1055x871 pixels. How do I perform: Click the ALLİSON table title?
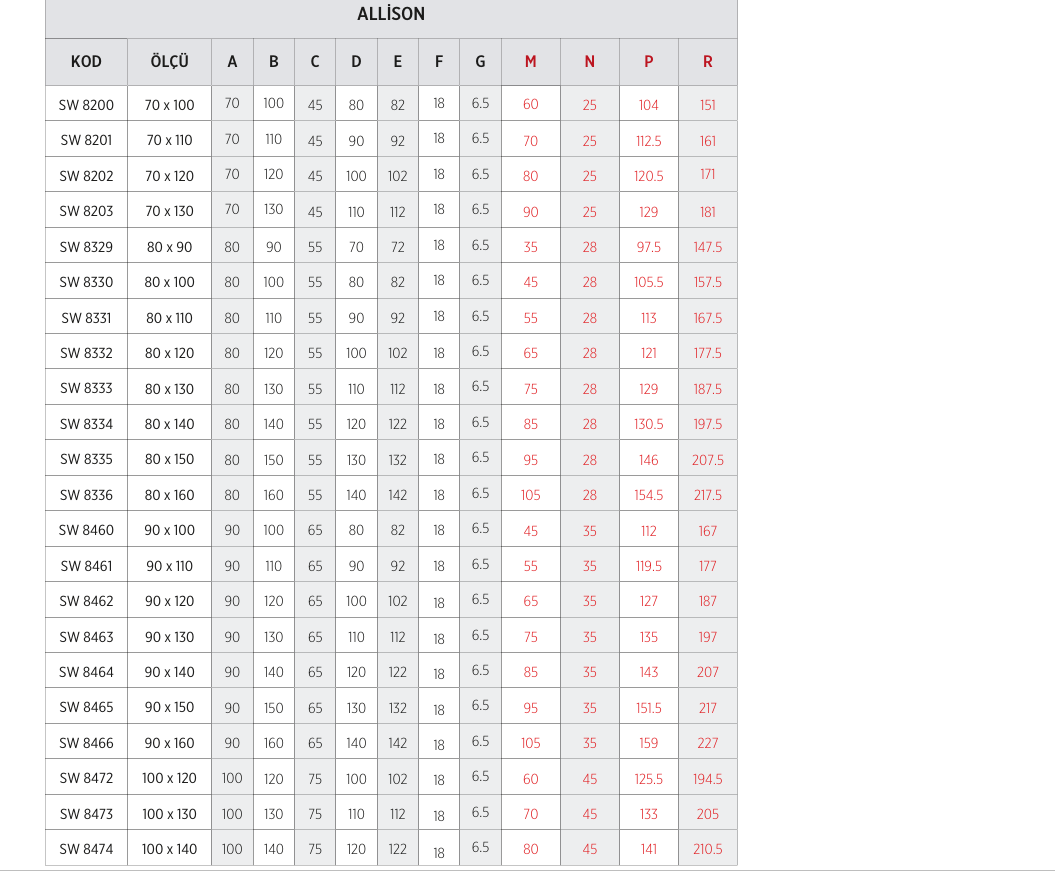(391, 14)
